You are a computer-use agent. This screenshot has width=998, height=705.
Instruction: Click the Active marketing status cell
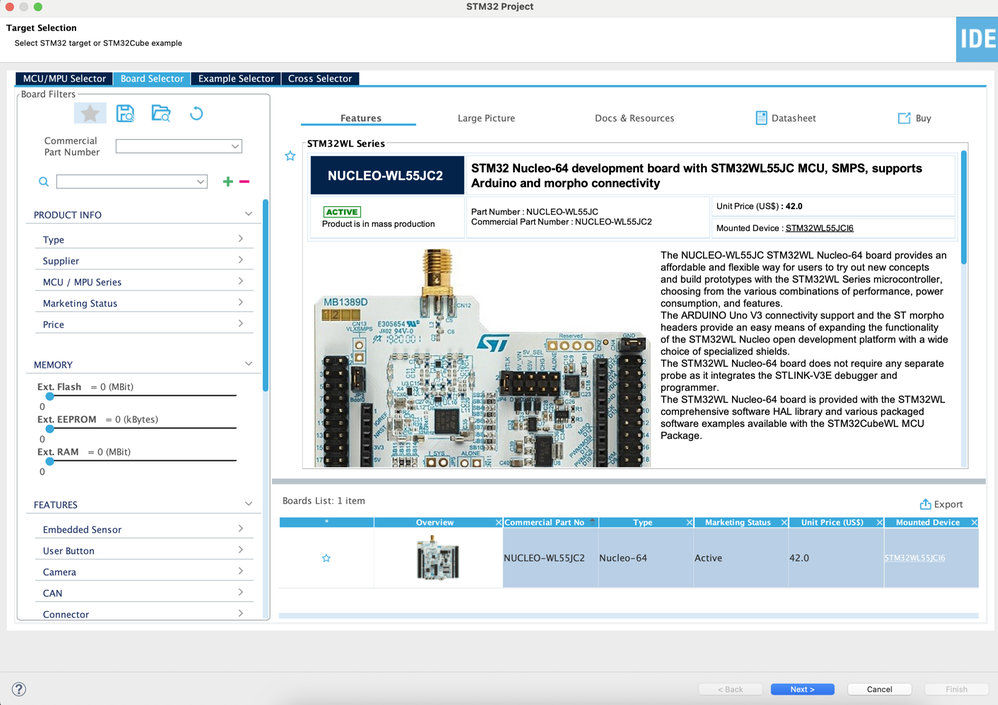coord(741,558)
